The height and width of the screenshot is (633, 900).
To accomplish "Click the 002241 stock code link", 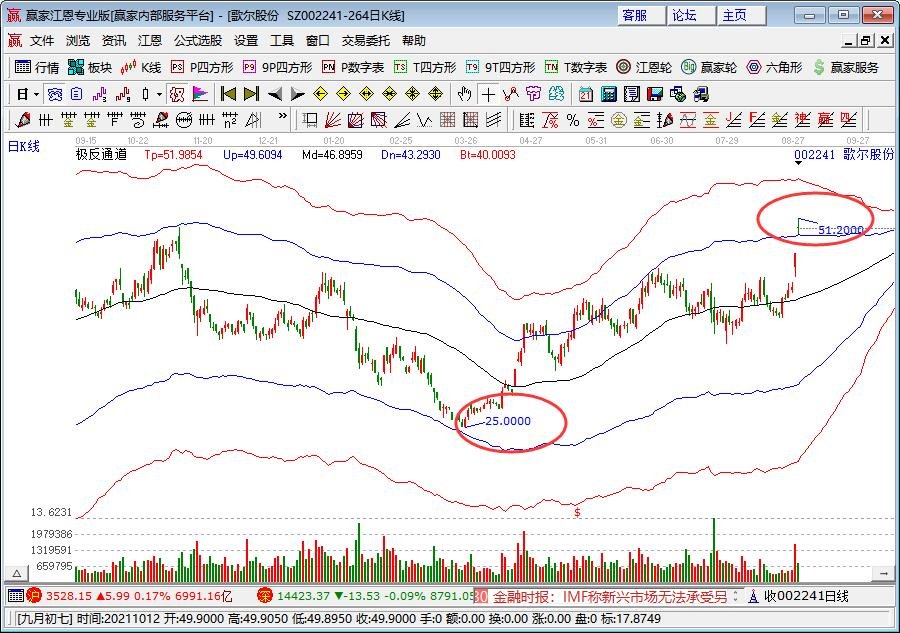I will pyautogui.click(x=814, y=154).
